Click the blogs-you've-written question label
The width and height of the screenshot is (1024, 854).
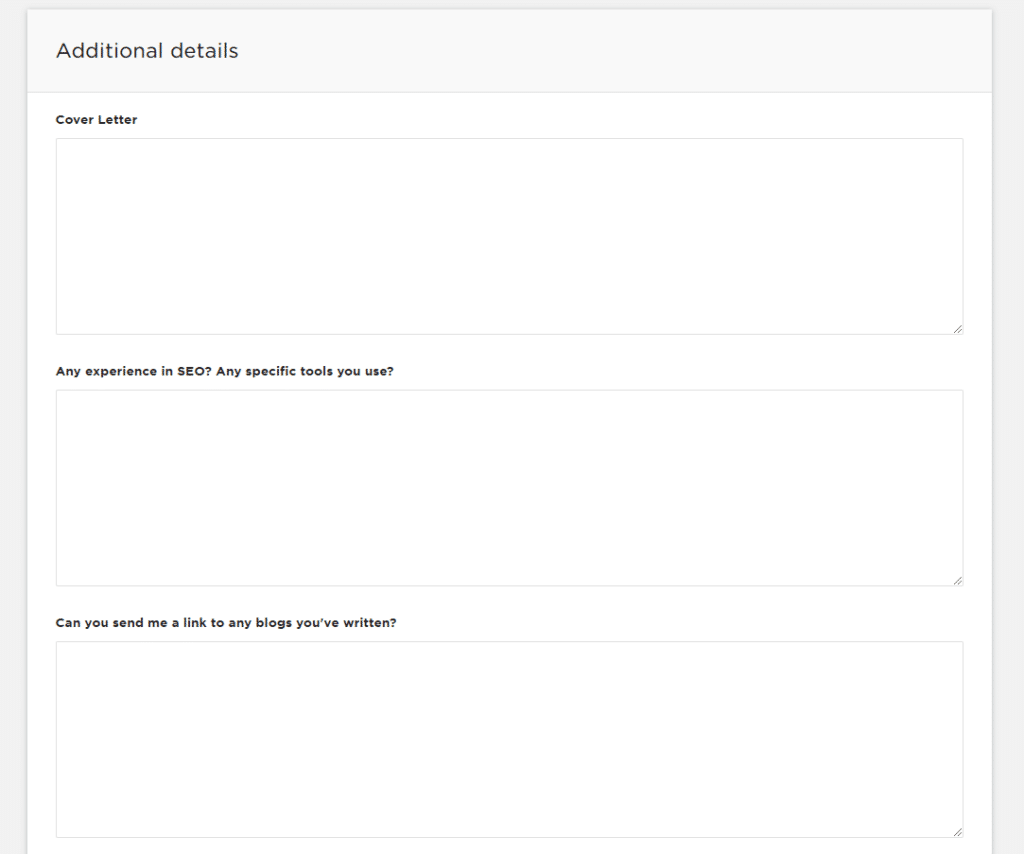(226, 622)
